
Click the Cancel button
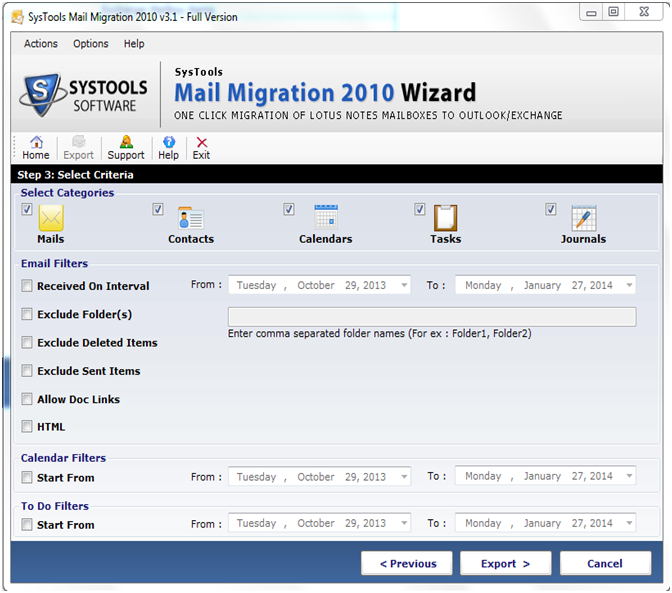pos(605,563)
